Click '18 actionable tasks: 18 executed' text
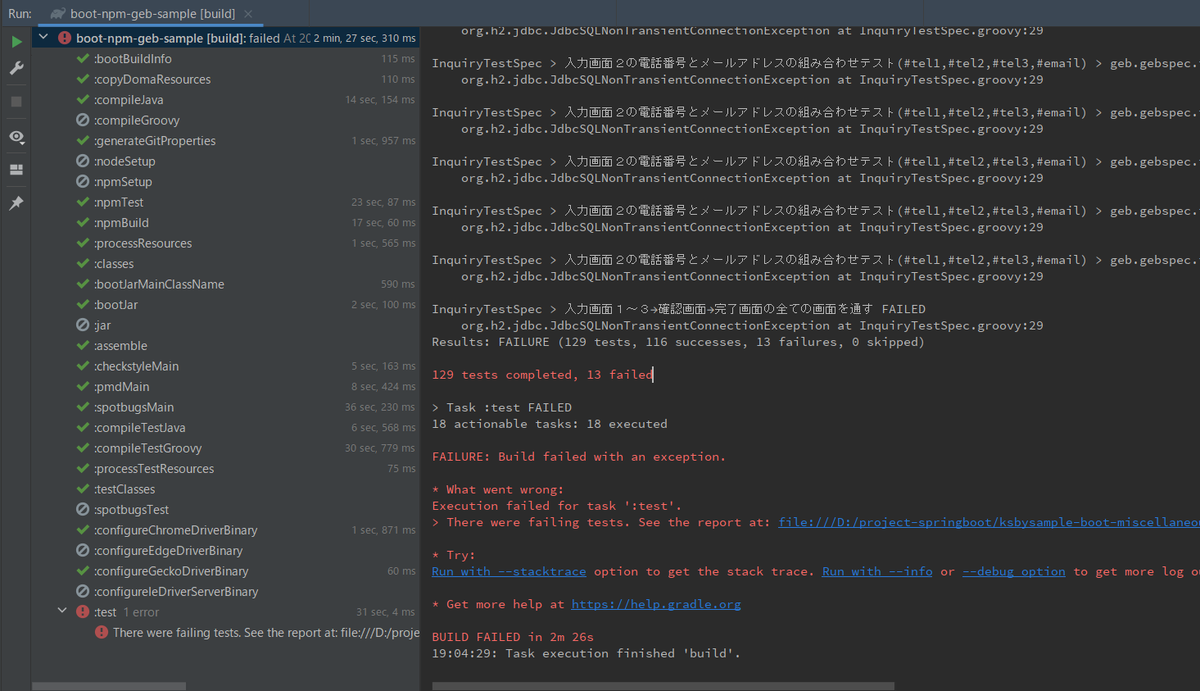 coord(549,424)
